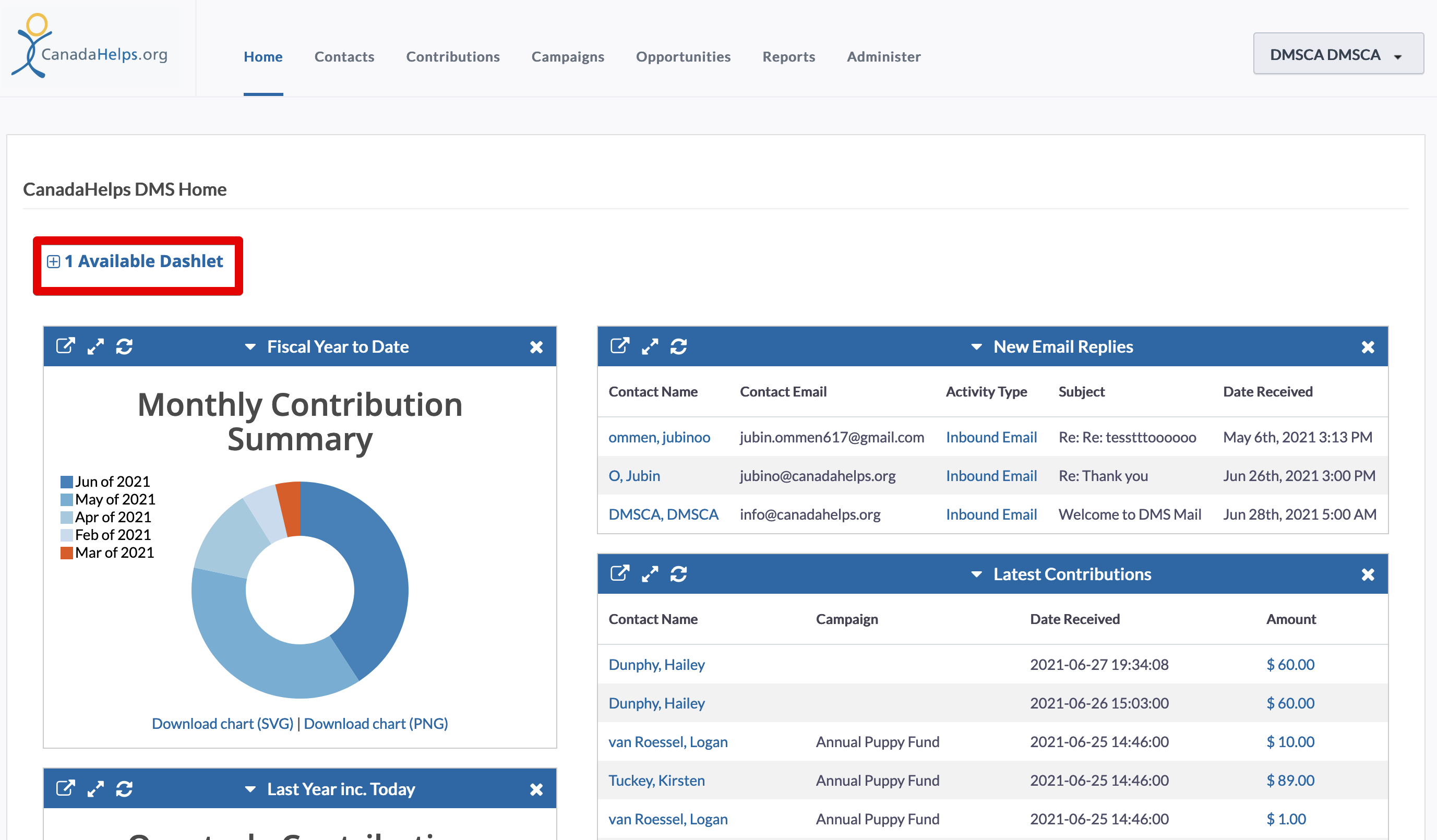Viewport: 1437px width, 840px height.
Task: Open Last Year inc. Today dashlet in new window
Action: pyautogui.click(x=66, y=789)
